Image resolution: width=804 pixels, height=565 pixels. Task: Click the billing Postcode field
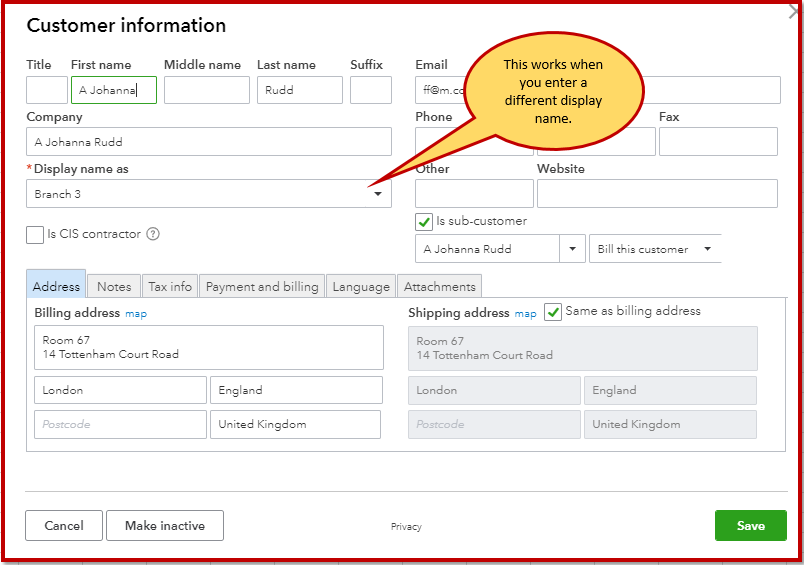120,425
